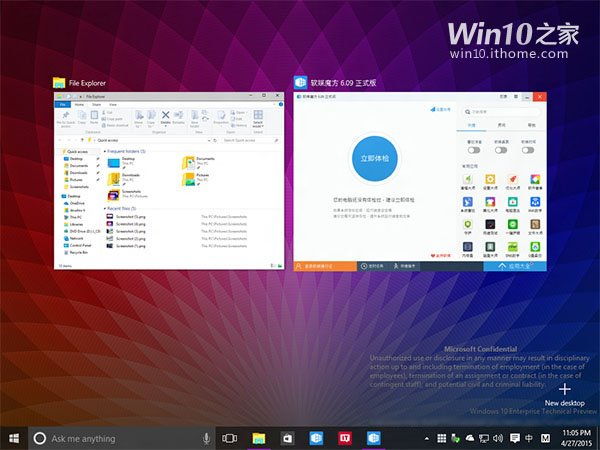Viewport: 600px width, 450px height.
Task: Click the New folder ribbon icon
Action: (x=194, y=119)
